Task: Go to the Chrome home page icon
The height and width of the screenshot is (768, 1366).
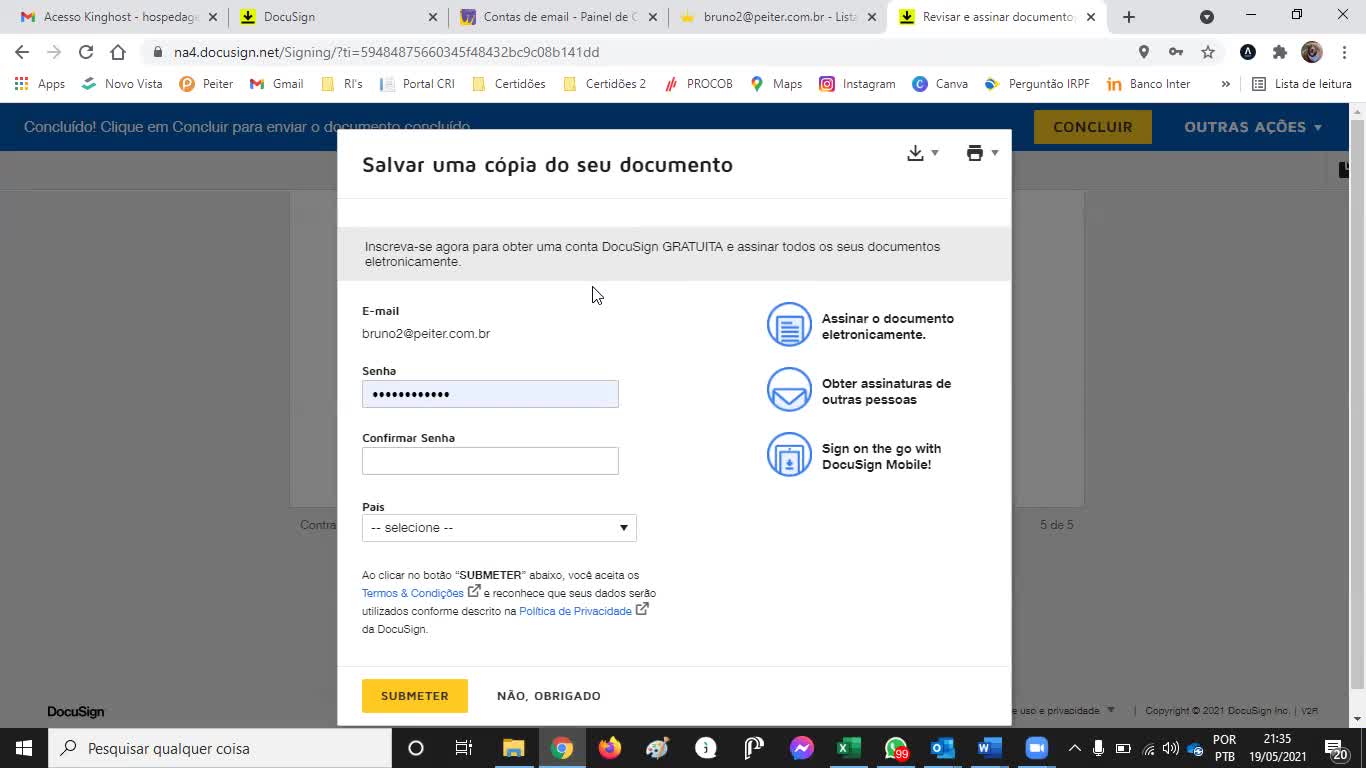Action: click(118, 52)
